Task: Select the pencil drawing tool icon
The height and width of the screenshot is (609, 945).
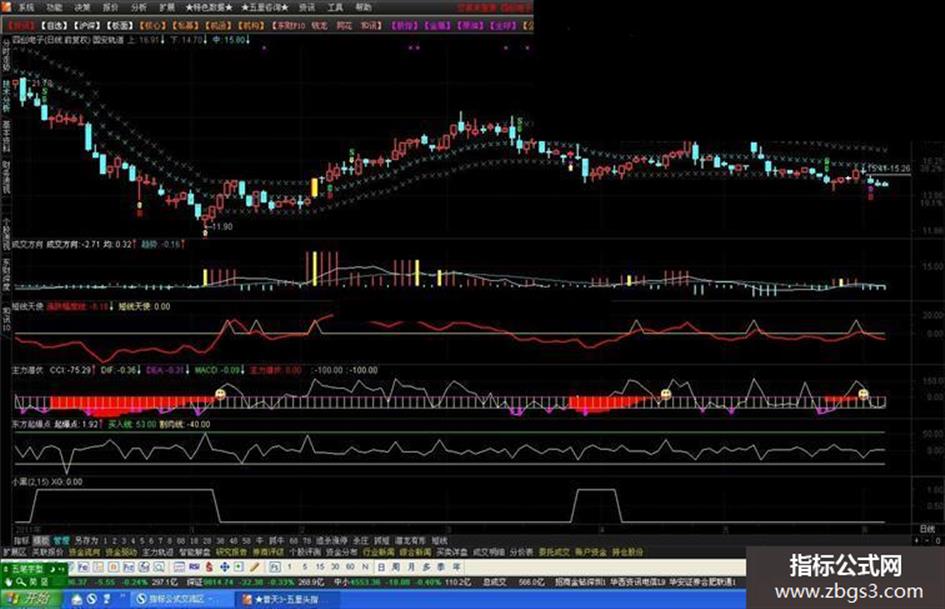Action: click(x=254, y=567)
